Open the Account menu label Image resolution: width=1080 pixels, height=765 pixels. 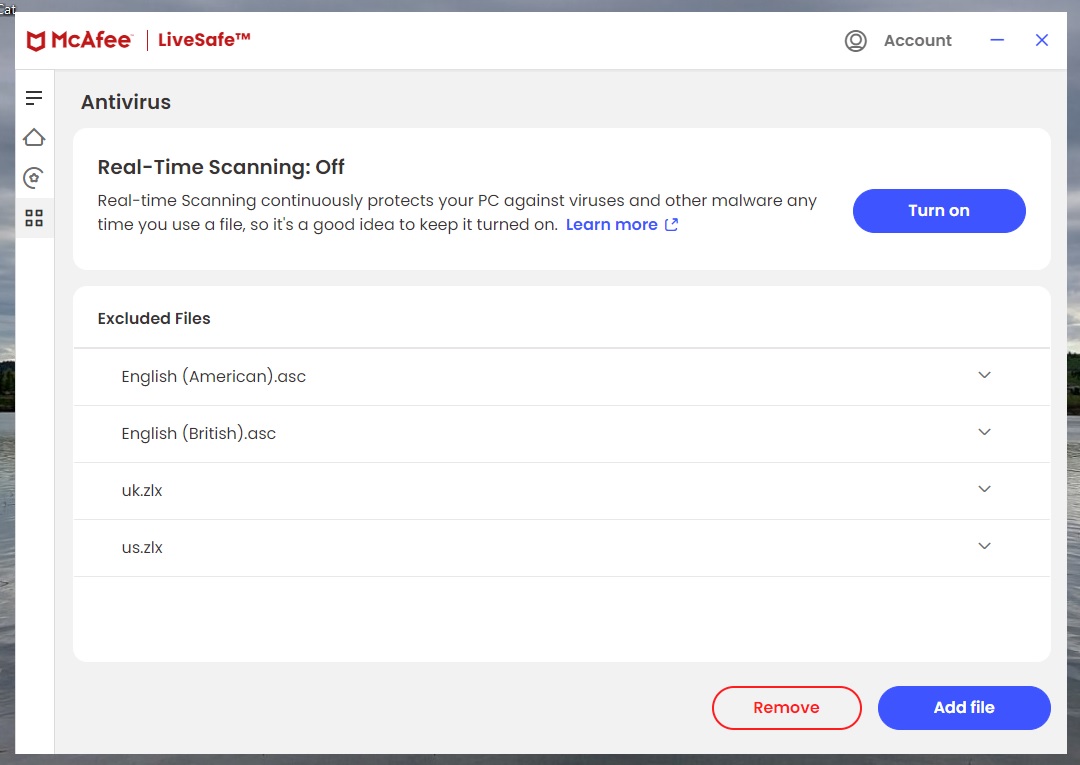[917, 41]
